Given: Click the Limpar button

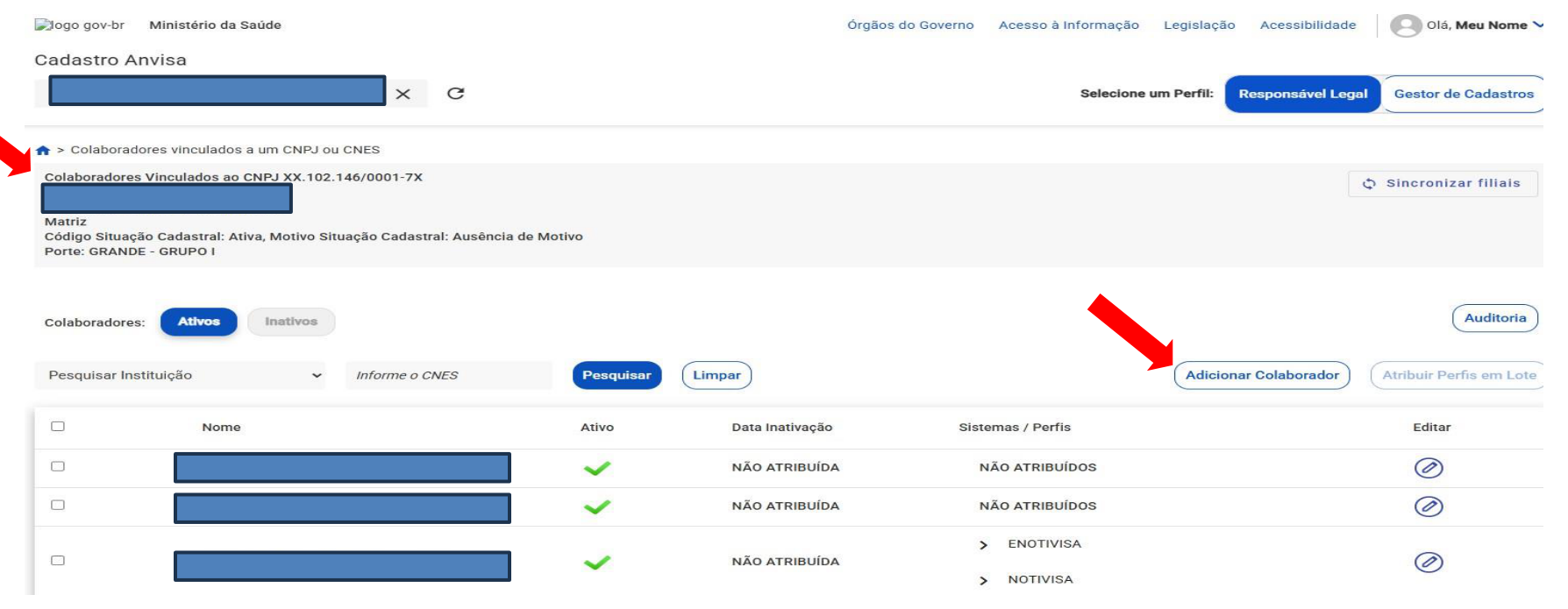Looking at the screenshot, I should click(716, 375).
